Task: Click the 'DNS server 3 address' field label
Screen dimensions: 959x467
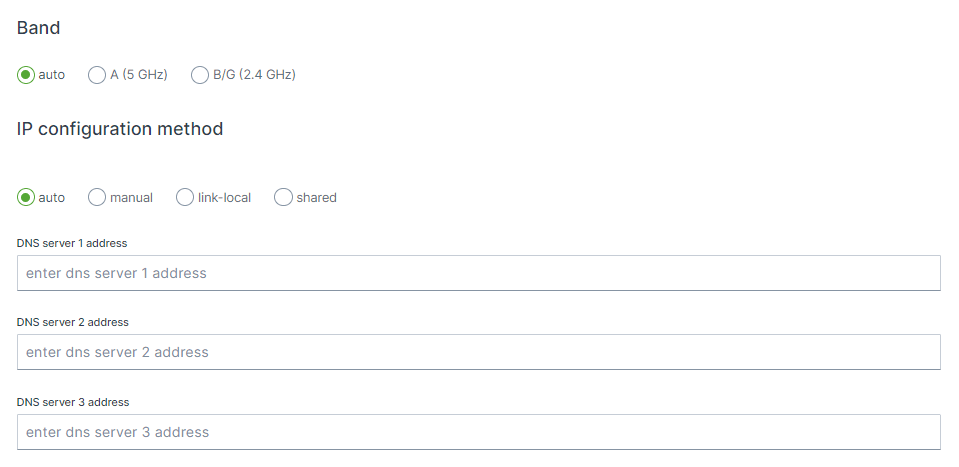Action: (73, 402)
